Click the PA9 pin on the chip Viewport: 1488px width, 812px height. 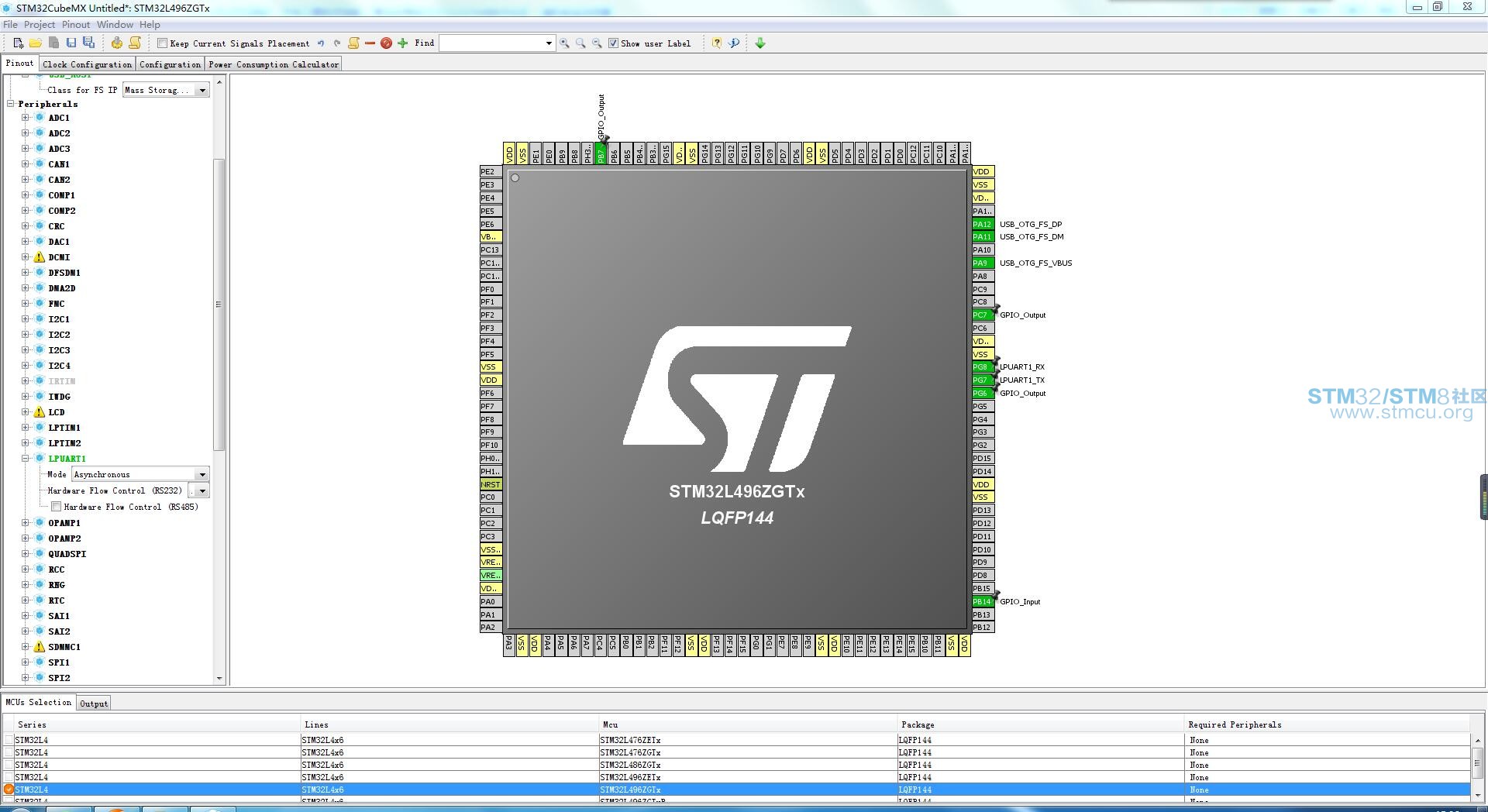[982, 263]
